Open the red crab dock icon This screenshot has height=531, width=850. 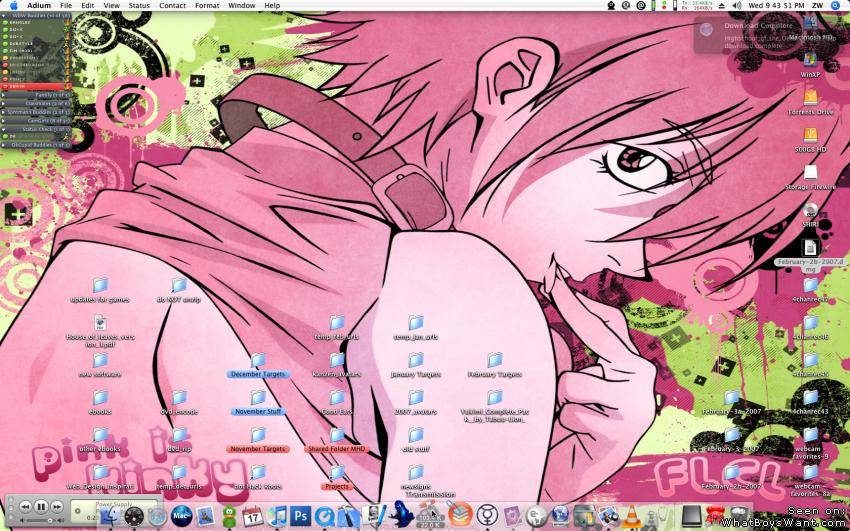pos(716,515)
